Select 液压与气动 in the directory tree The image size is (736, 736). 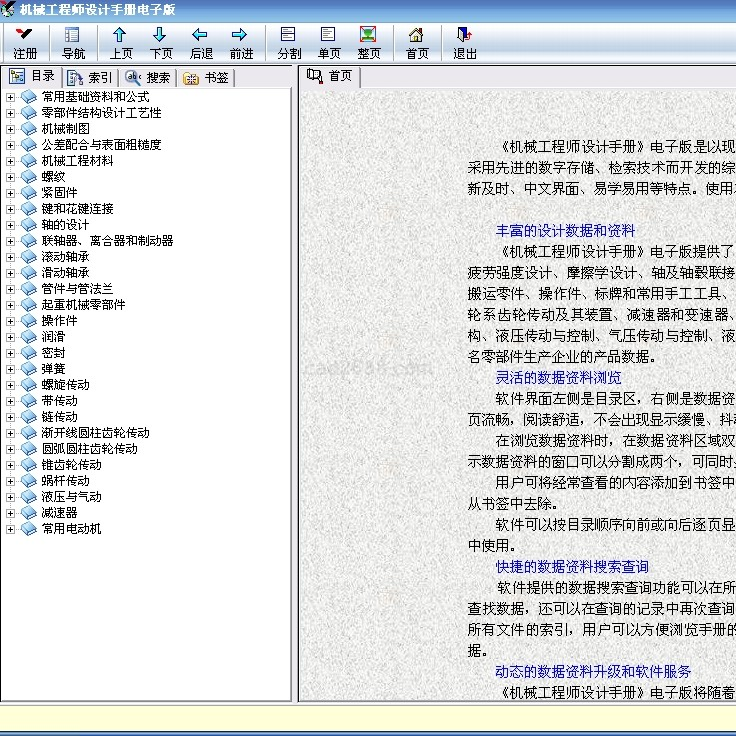point(71,497)
